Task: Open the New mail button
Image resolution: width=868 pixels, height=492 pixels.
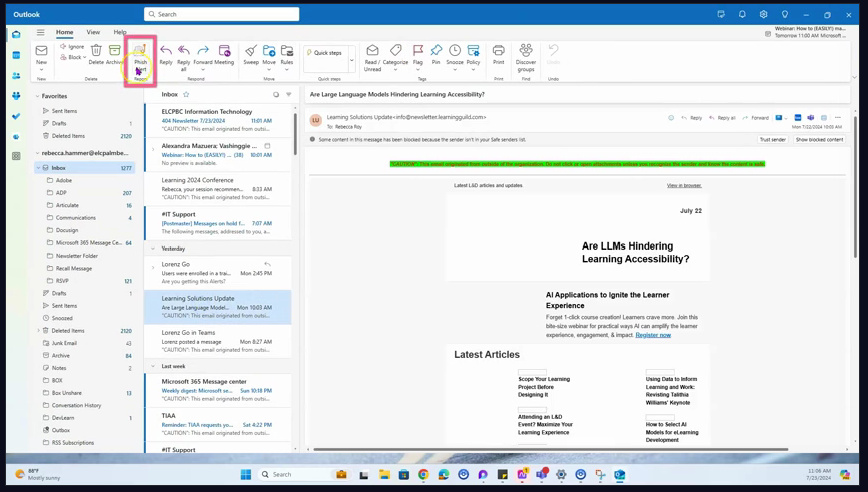Action: (x=42, y=54)
